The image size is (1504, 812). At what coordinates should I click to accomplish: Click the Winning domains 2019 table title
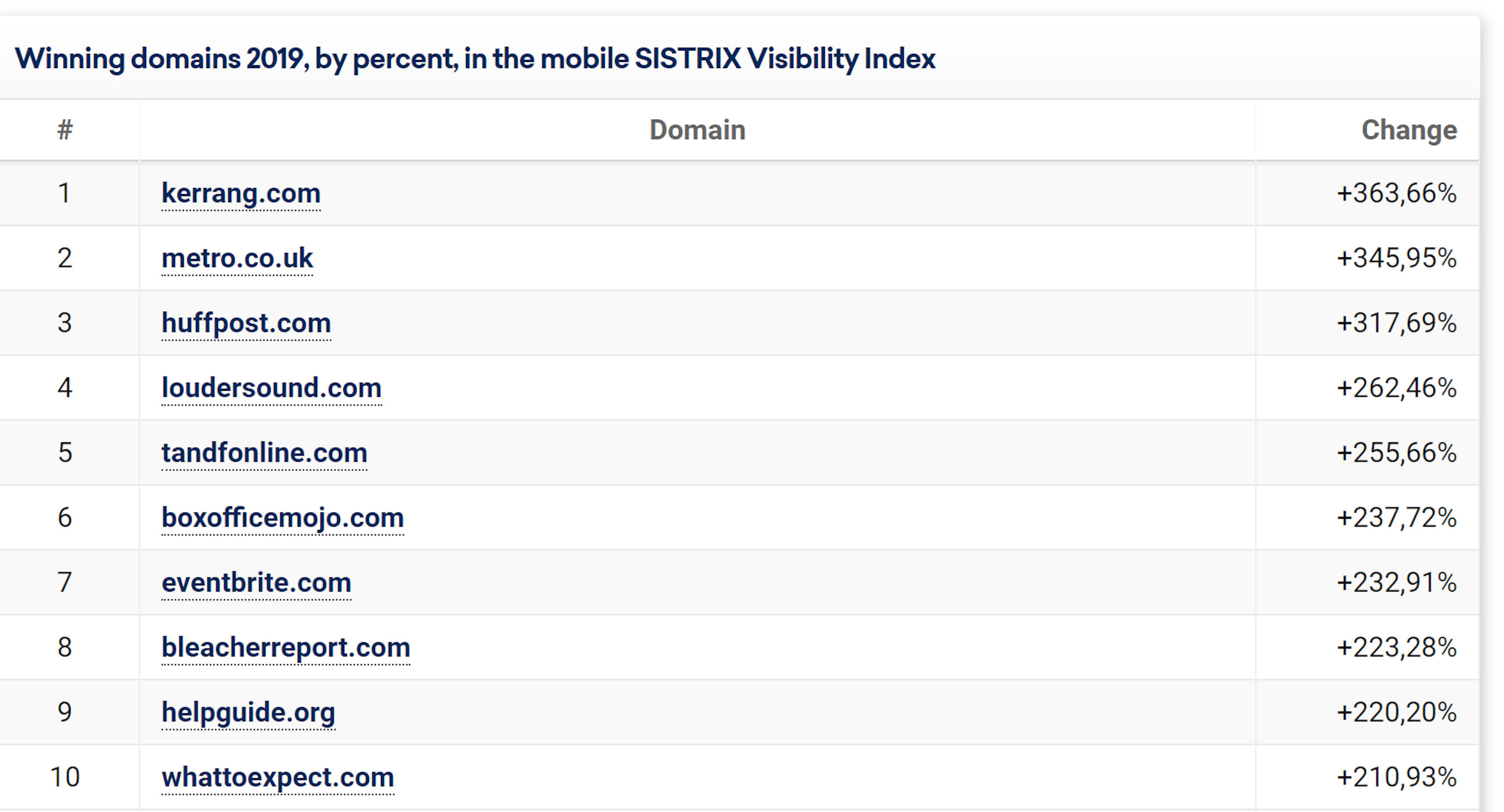[475, 58]
